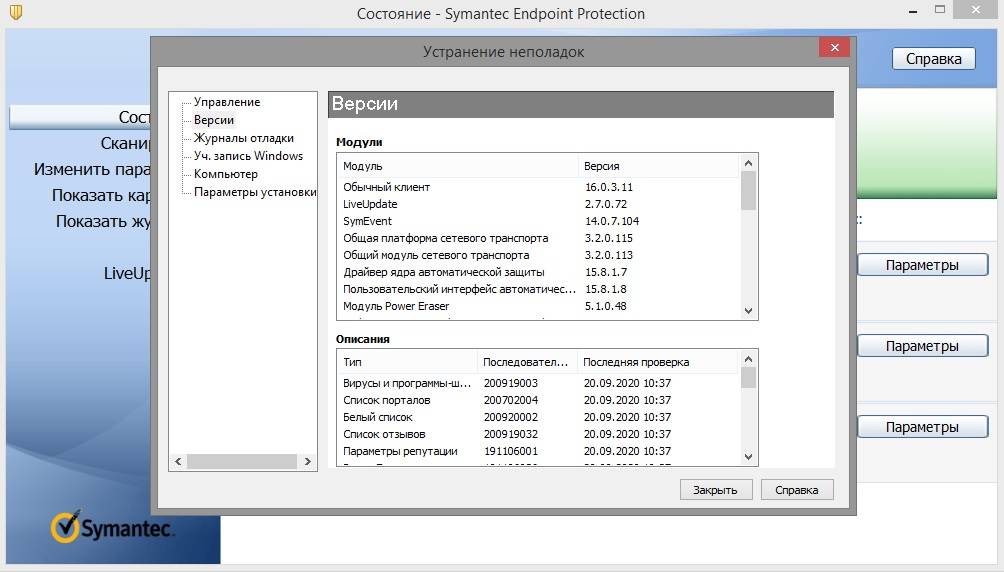Viewport: 1004px width, 572px height.
Task: Close the Symantec Endpoint Protection window
Action: (976, 10)
